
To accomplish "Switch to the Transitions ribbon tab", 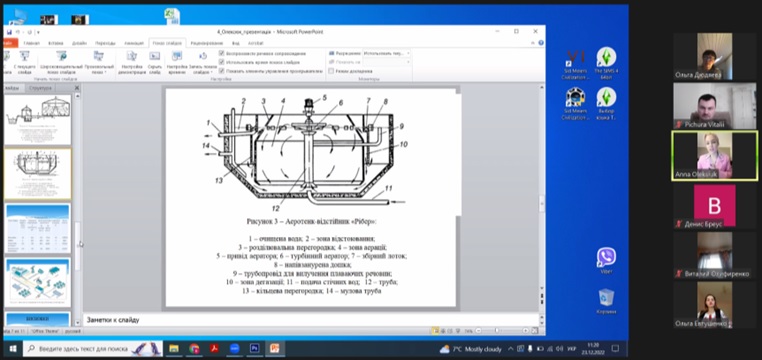I will click(105, 43).
